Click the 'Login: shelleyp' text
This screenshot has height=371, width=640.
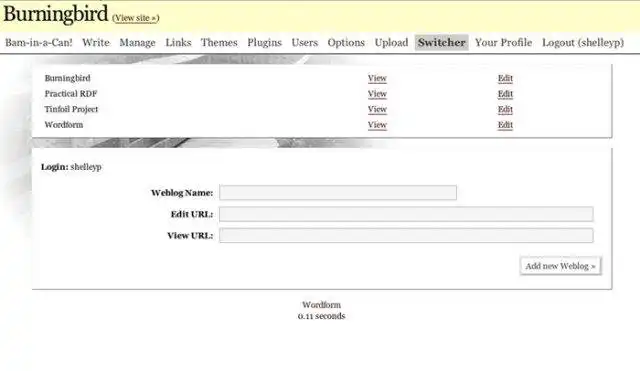71,167
